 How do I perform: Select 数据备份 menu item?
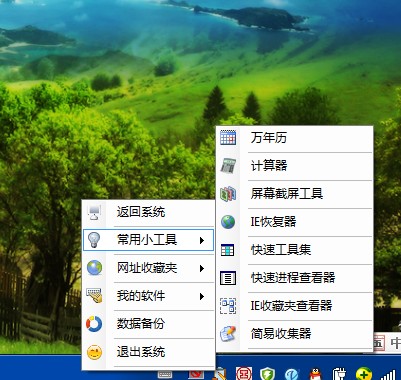pyautogui.click(x=148, y=324)
